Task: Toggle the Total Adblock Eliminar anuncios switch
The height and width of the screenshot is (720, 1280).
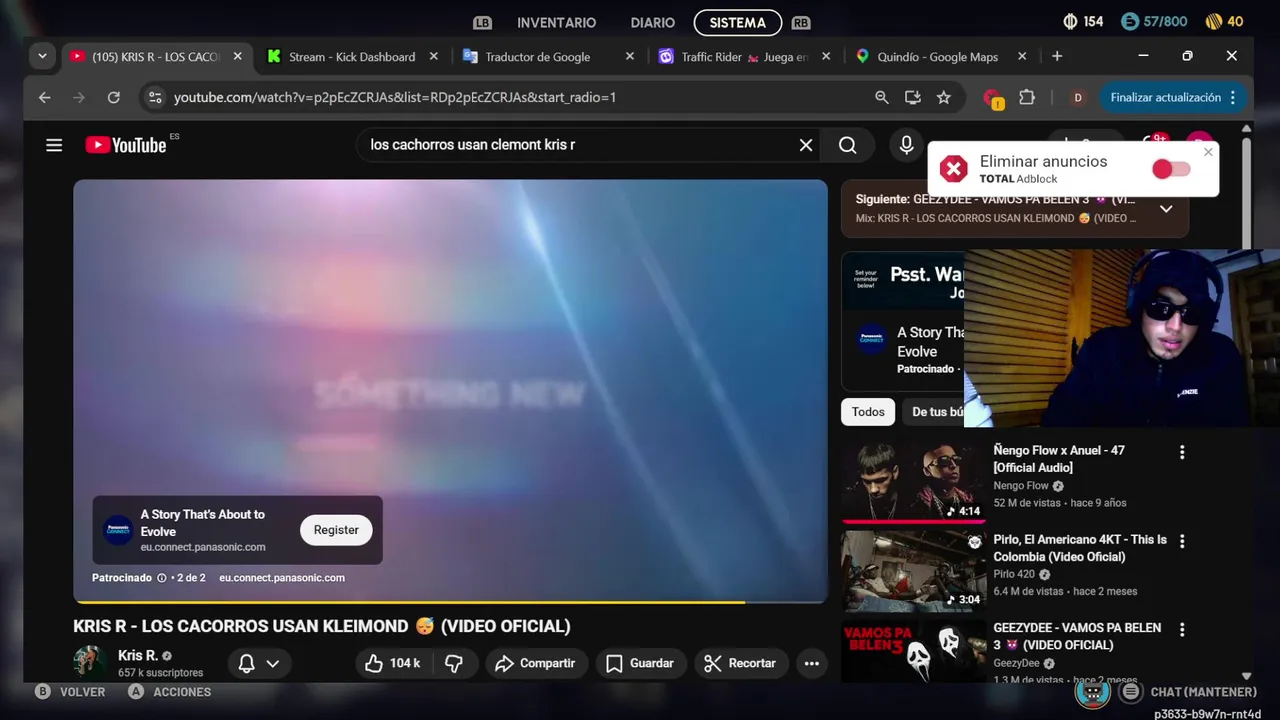Action: point(1171,169)
